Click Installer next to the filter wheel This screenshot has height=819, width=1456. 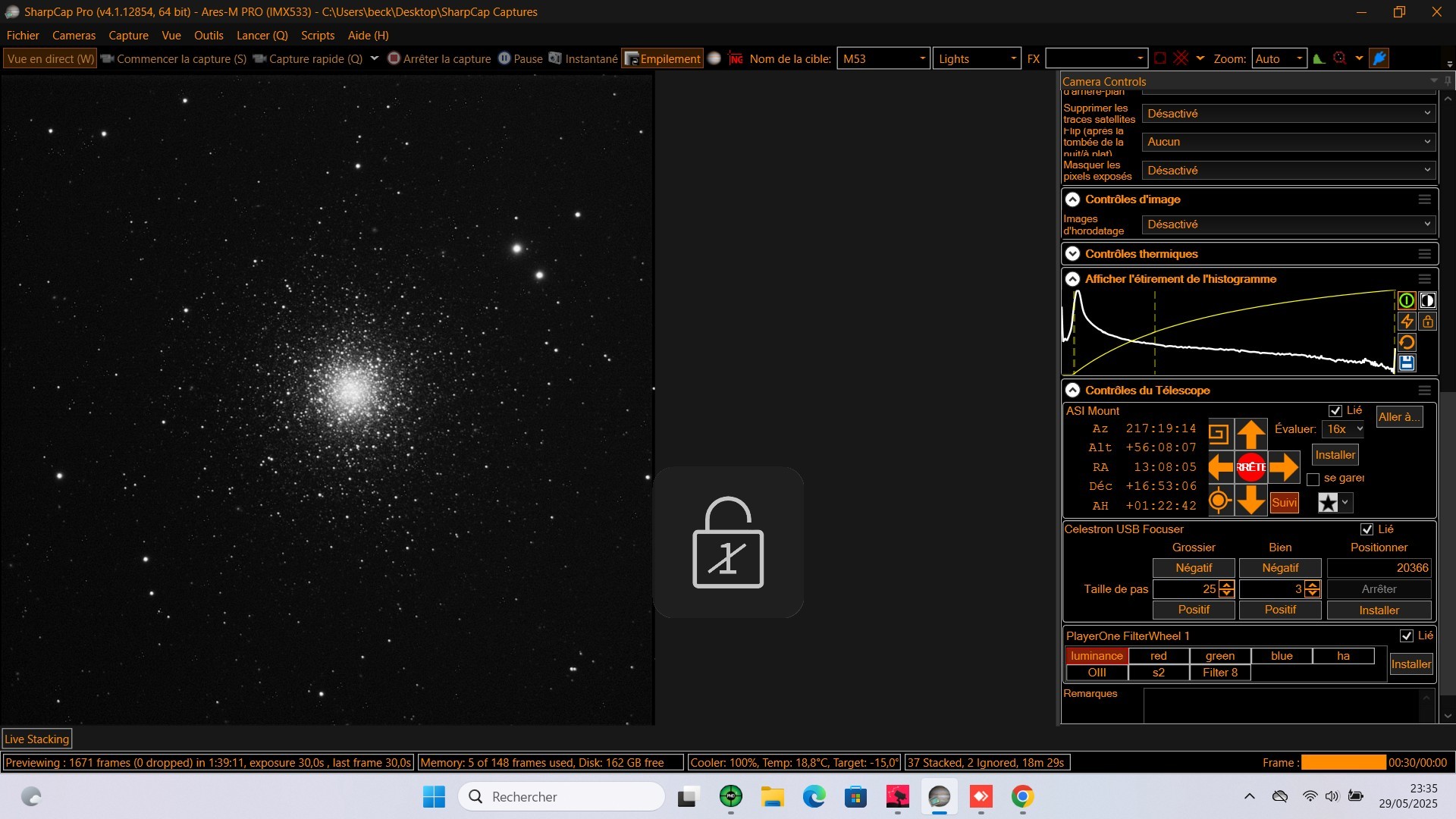1410,664
